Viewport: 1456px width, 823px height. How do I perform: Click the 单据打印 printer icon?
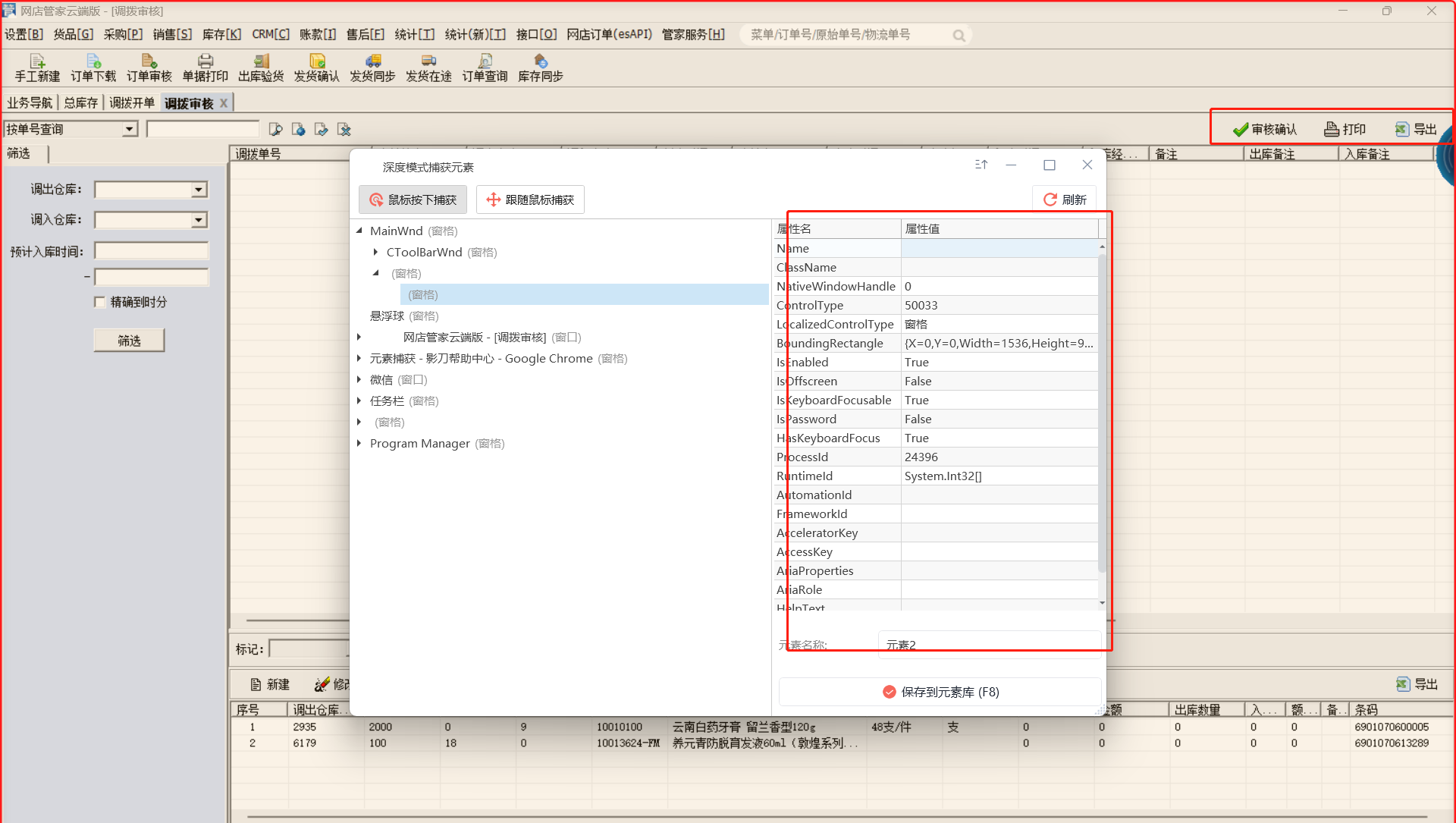pos(205,61)
